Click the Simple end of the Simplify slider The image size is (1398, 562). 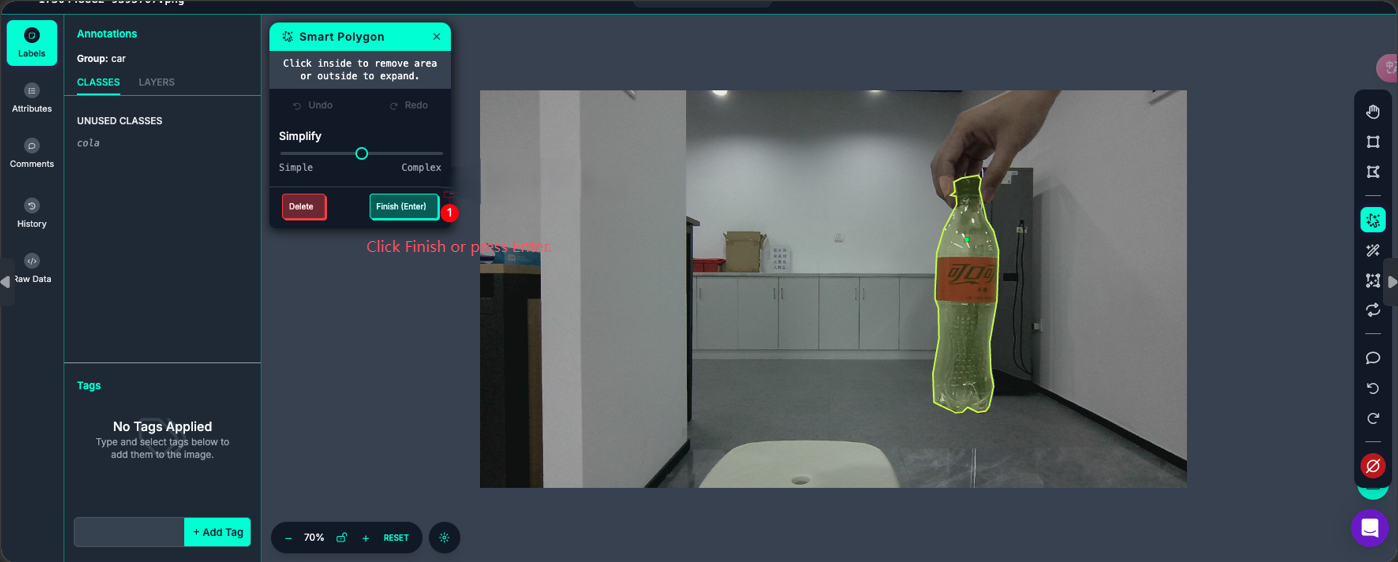pos(296,167)
